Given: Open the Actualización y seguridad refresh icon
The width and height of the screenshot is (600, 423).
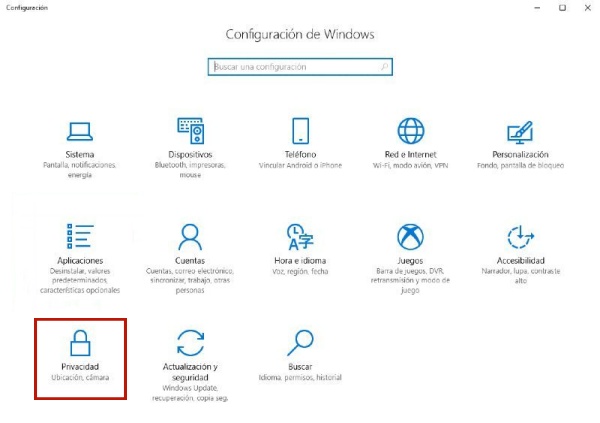Looking at the screenshot, I should pyautogui.click(x=190, y=343).
